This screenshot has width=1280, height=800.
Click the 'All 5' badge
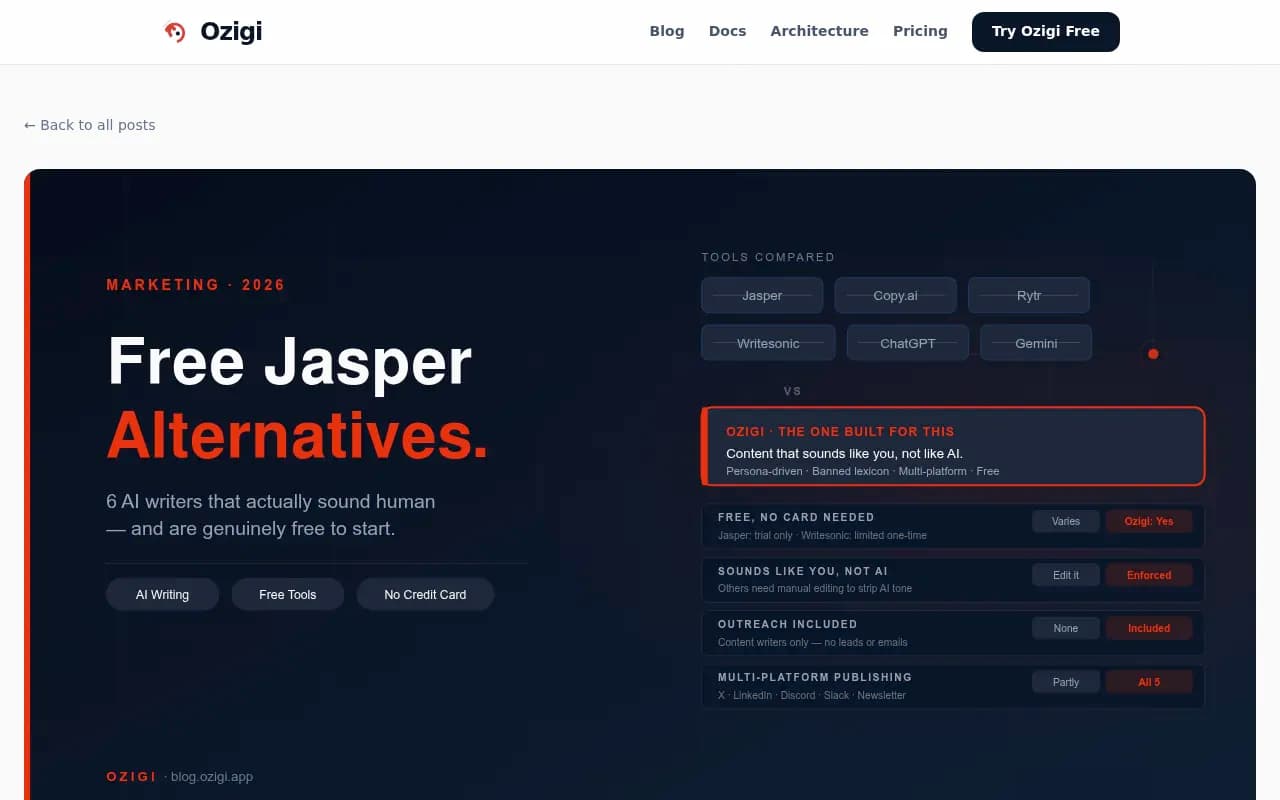pyautogui.click(x=1149, y=682)
